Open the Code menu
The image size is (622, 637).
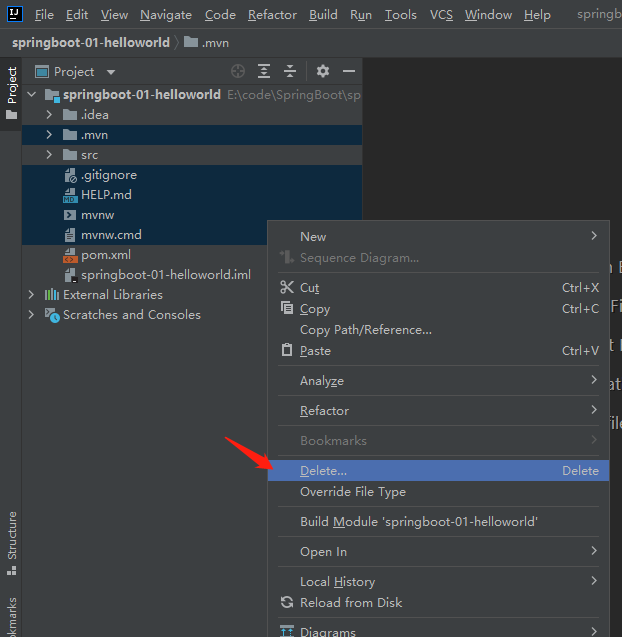tap(220, 15)
